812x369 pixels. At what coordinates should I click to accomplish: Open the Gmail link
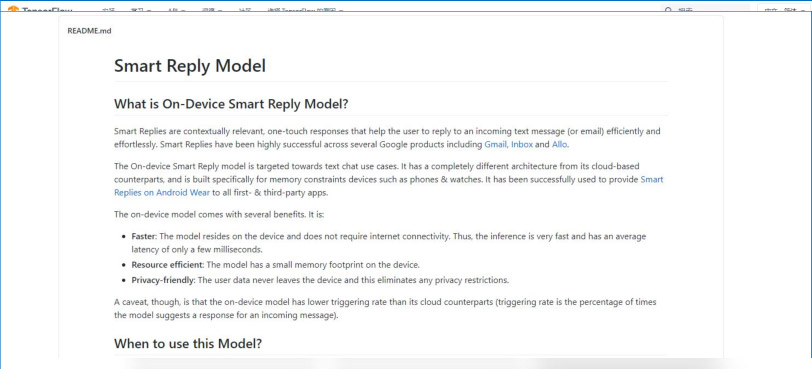(495, 145)
